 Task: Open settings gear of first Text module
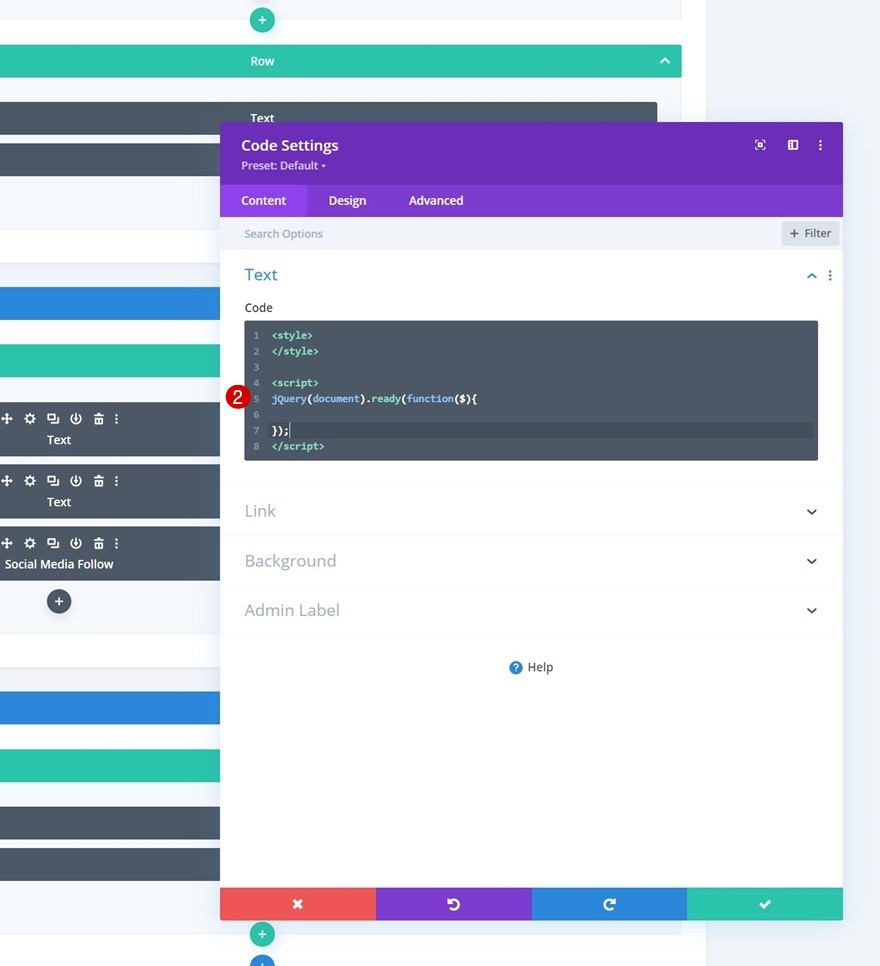[x=30, y=419]
